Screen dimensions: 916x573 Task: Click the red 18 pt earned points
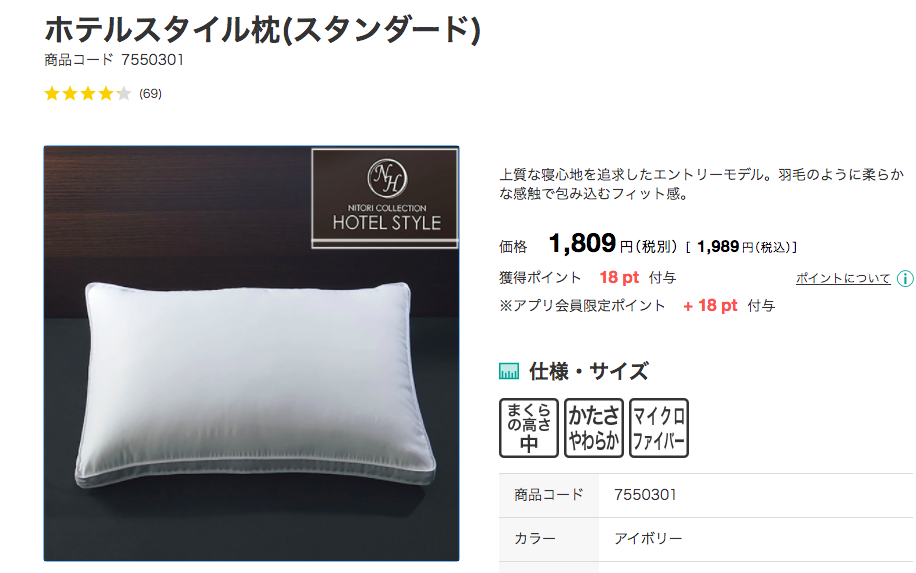619,277
